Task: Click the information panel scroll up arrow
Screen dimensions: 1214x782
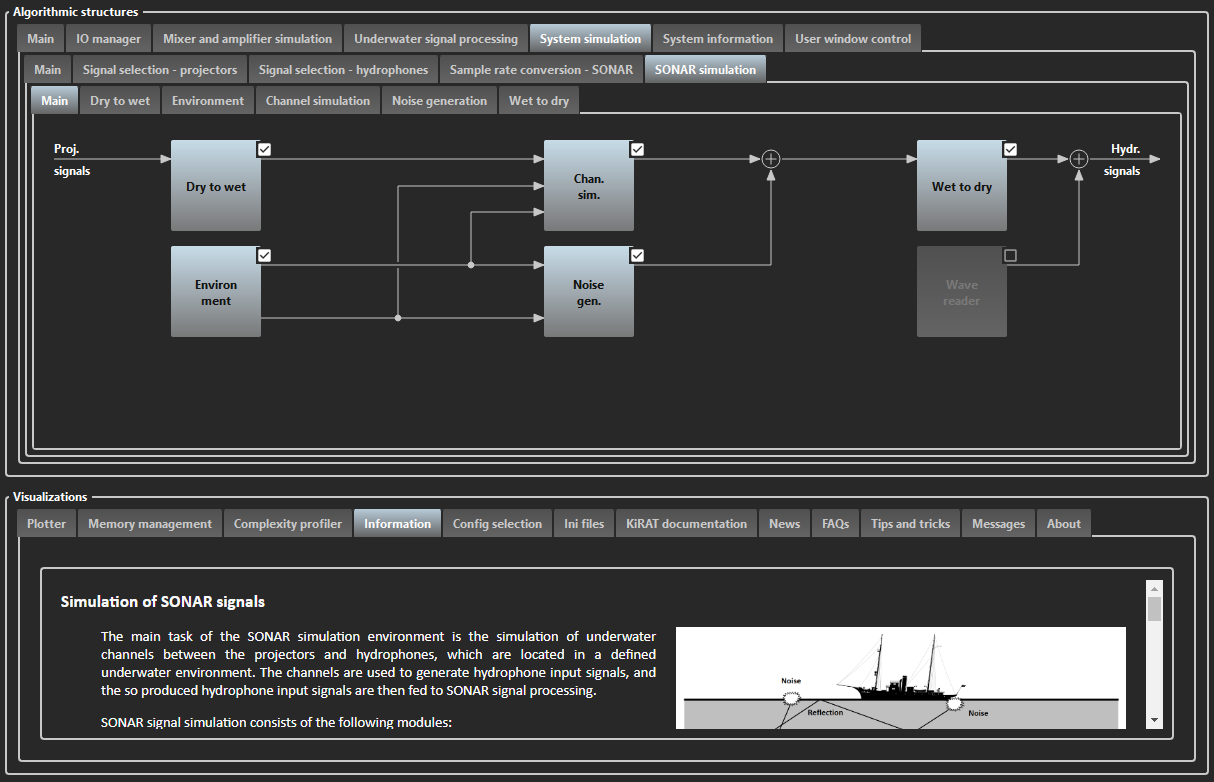Action: click(x=1154, y=588)
